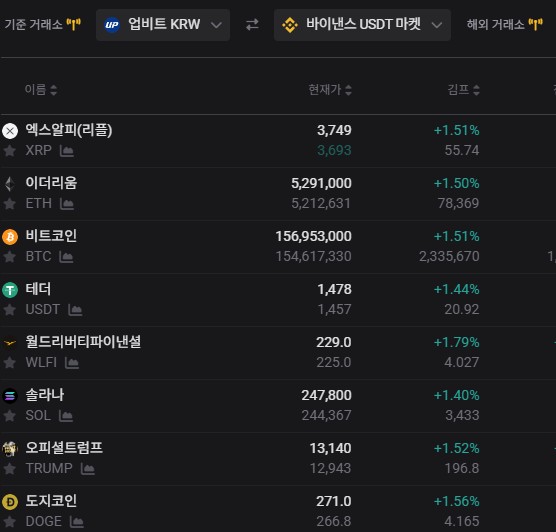Click the Tether price 1,478

(x=334, y=289)
